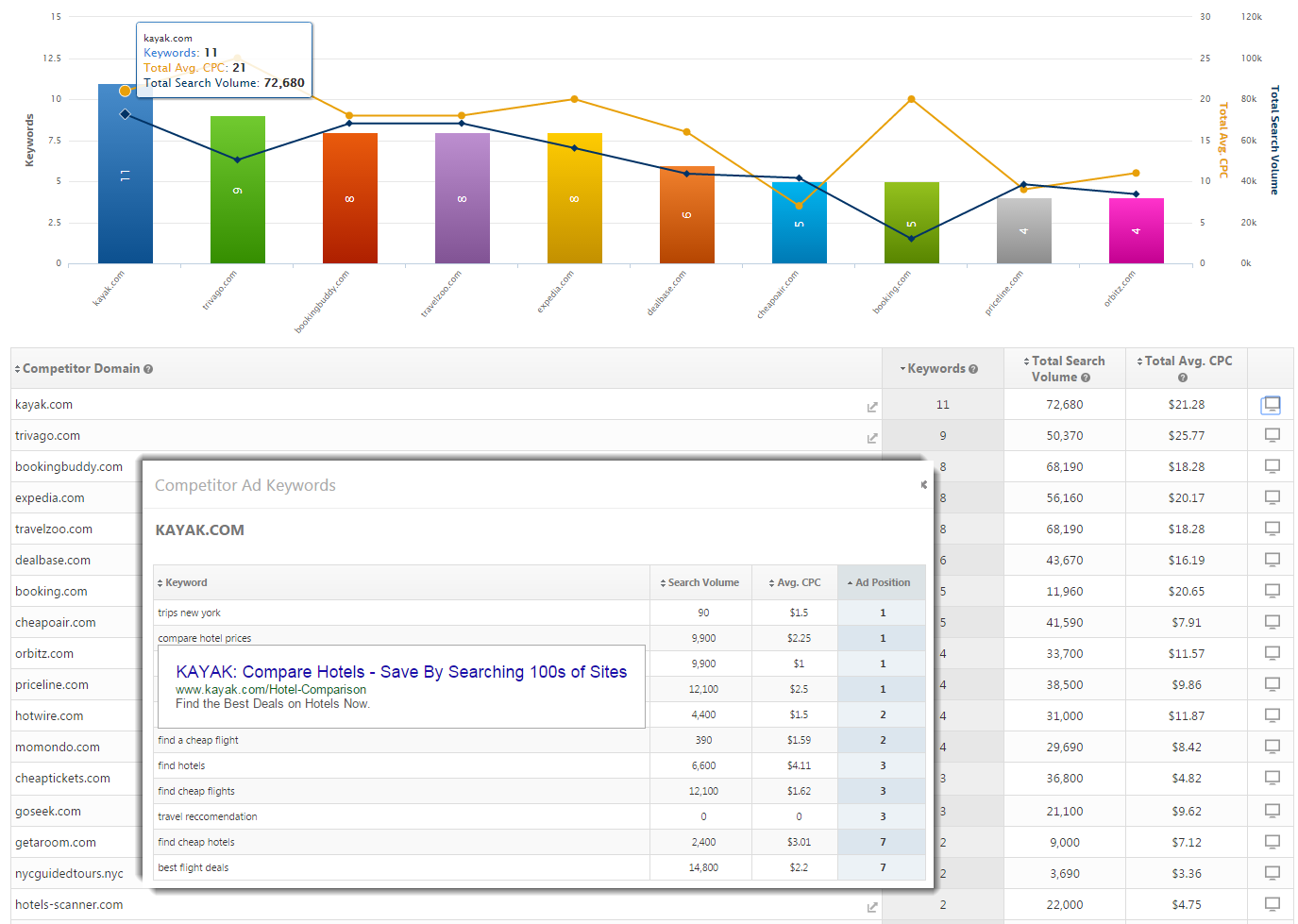Click the monitor icon in trivago.com row

(1272, 436)
